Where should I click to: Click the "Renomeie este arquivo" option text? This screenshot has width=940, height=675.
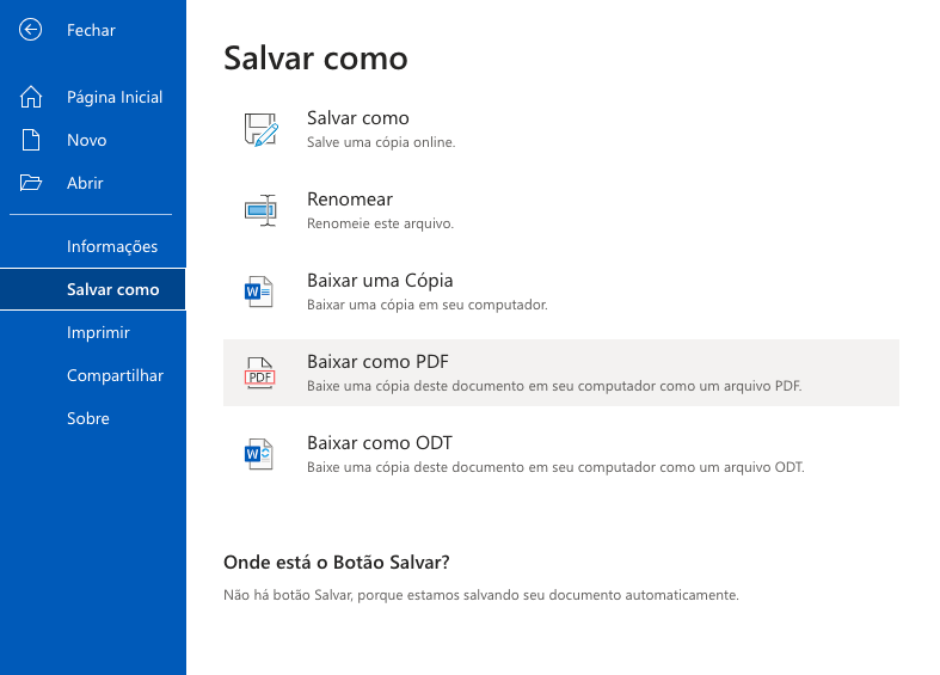[x=380, y=223]
